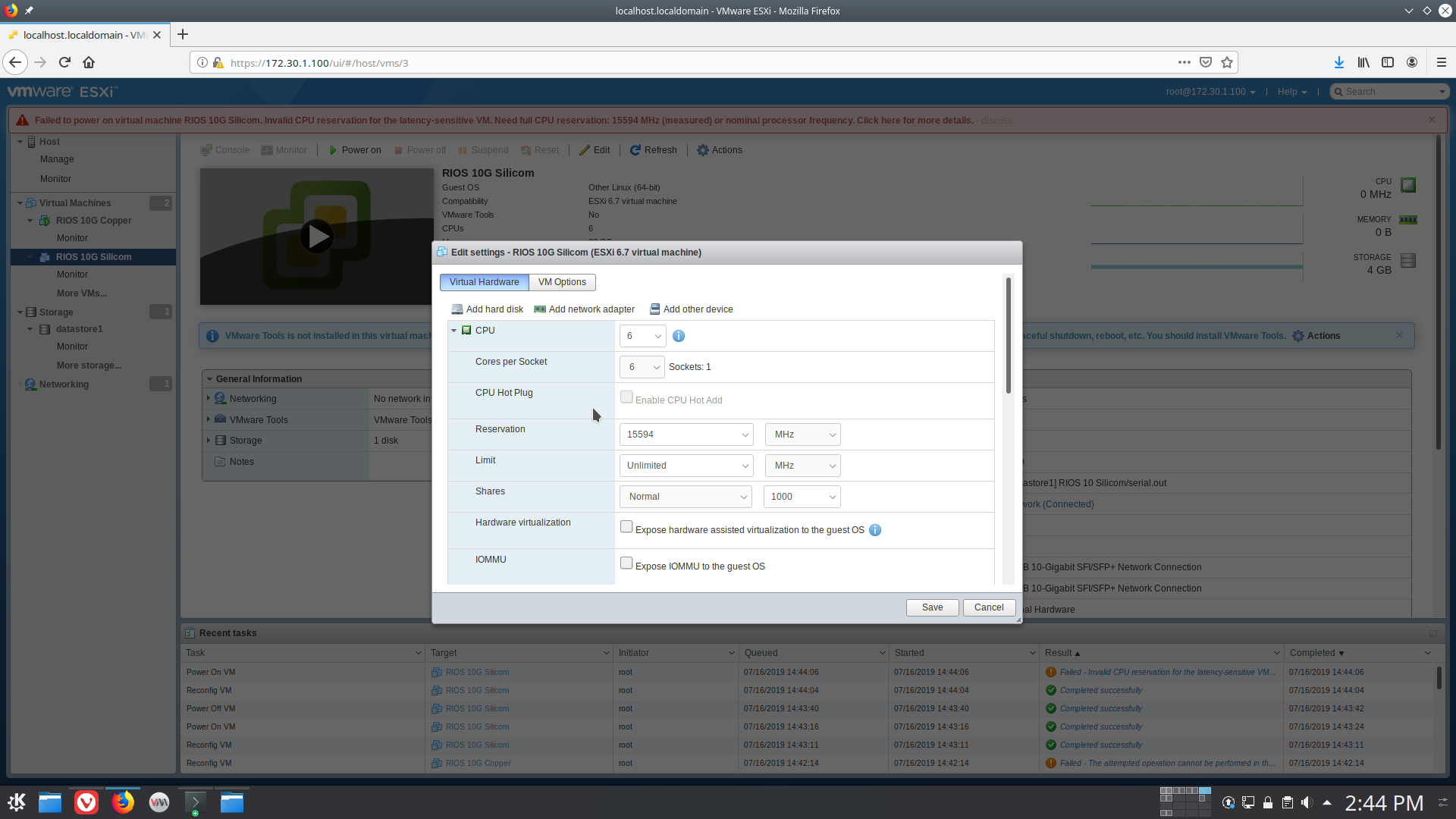This screenshot has width=1456, height=819.
Task: Select datastore1 in navigator tree
Action: pos(79,329)
